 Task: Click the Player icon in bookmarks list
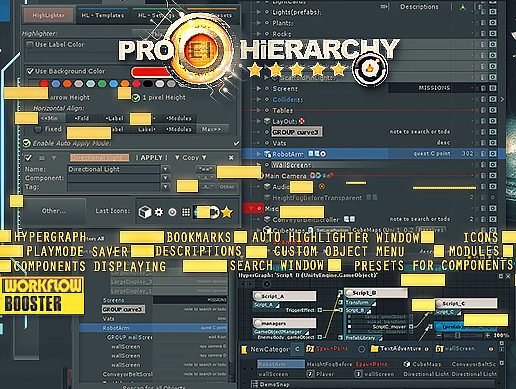(x=310, y=374)
